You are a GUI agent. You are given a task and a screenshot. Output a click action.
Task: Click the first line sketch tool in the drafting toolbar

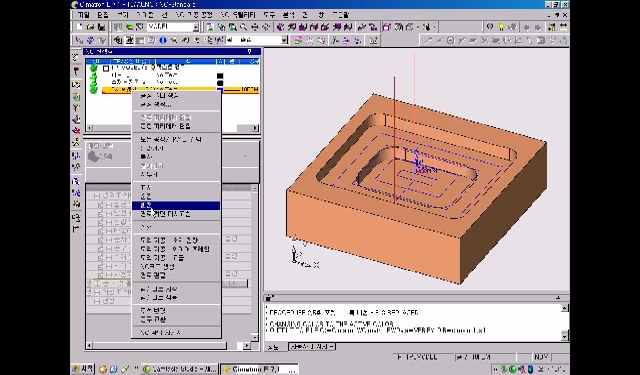tap(428, 40)
